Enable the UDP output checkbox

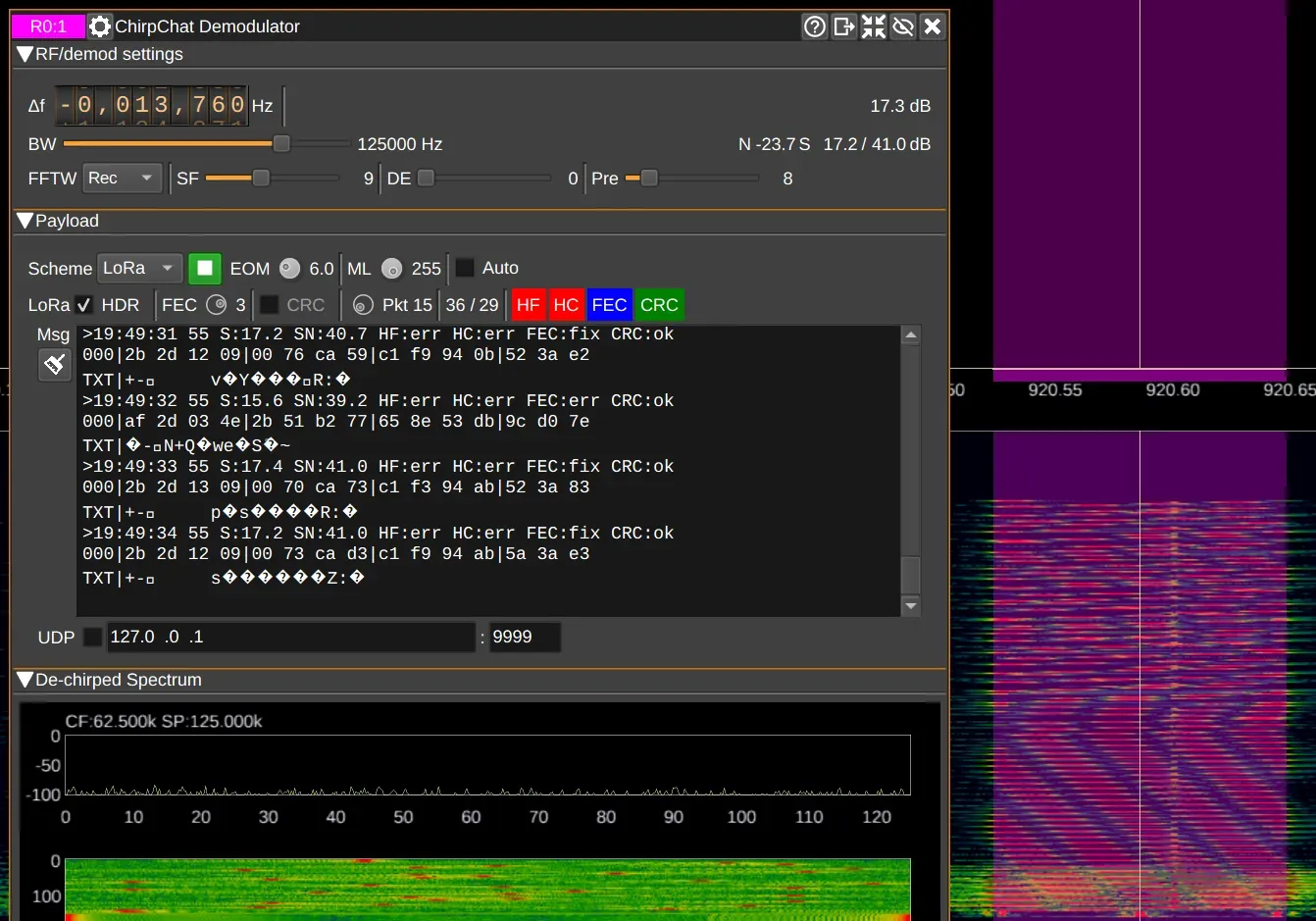[92, 637]
